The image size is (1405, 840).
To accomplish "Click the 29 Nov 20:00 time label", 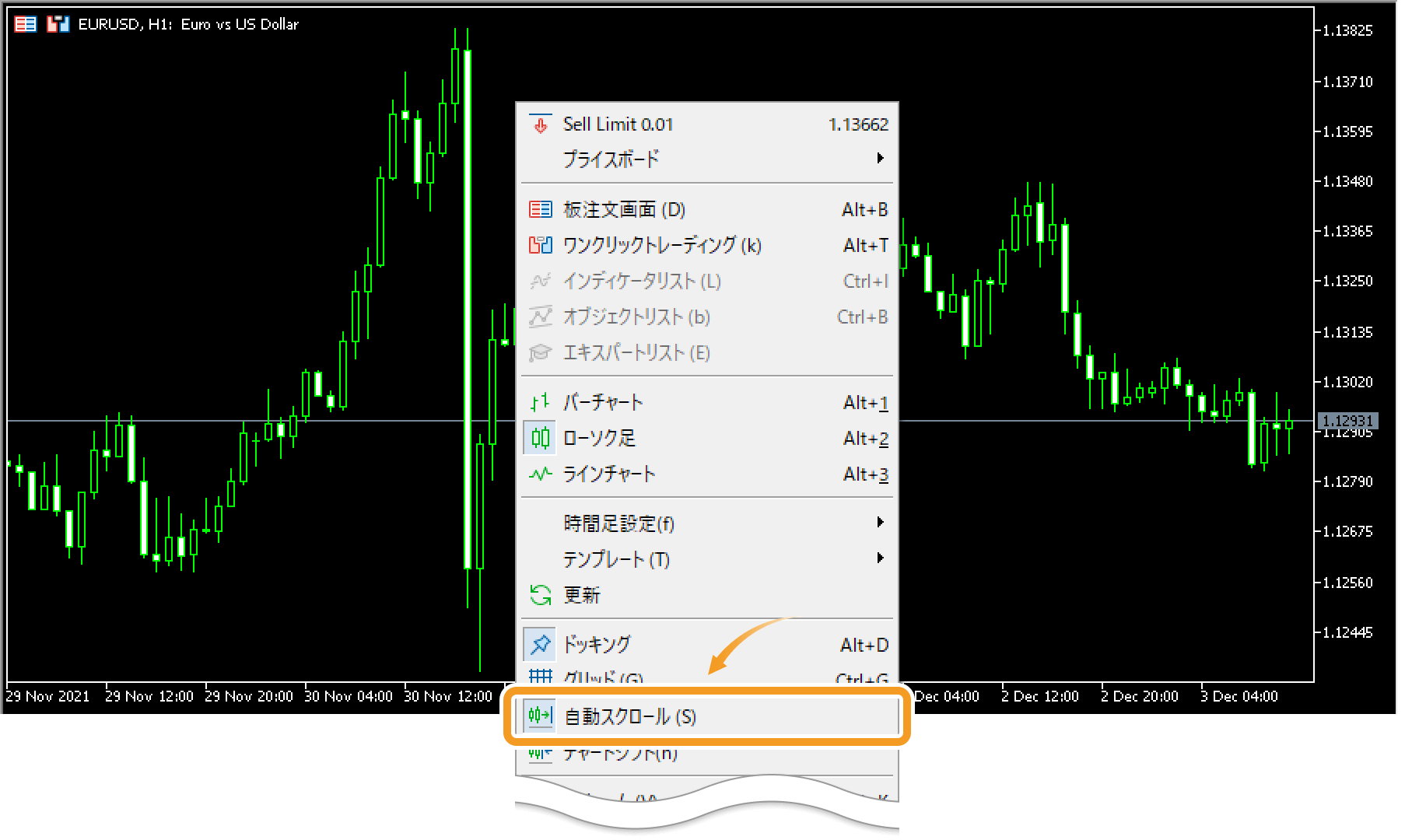I will pyautogui.click(x=249, y=696).
